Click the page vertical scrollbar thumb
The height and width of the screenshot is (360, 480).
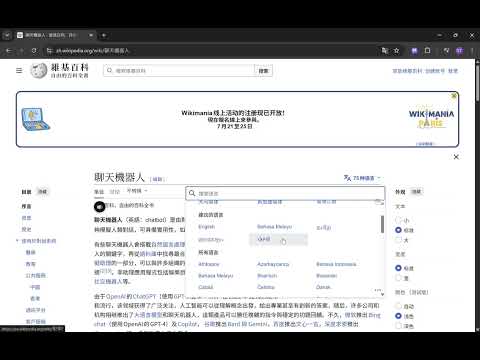tap(477, 82)
